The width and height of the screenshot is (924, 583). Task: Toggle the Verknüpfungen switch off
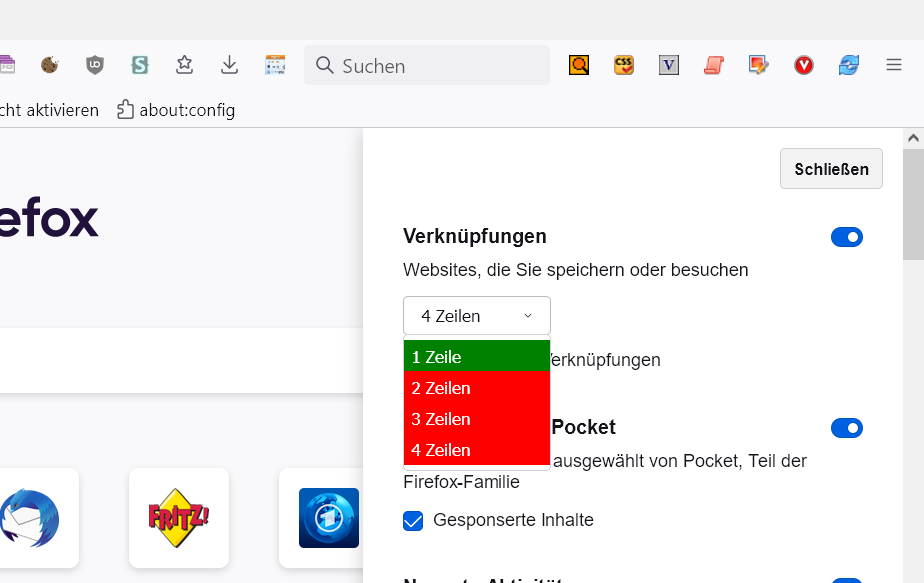point(847,237)
